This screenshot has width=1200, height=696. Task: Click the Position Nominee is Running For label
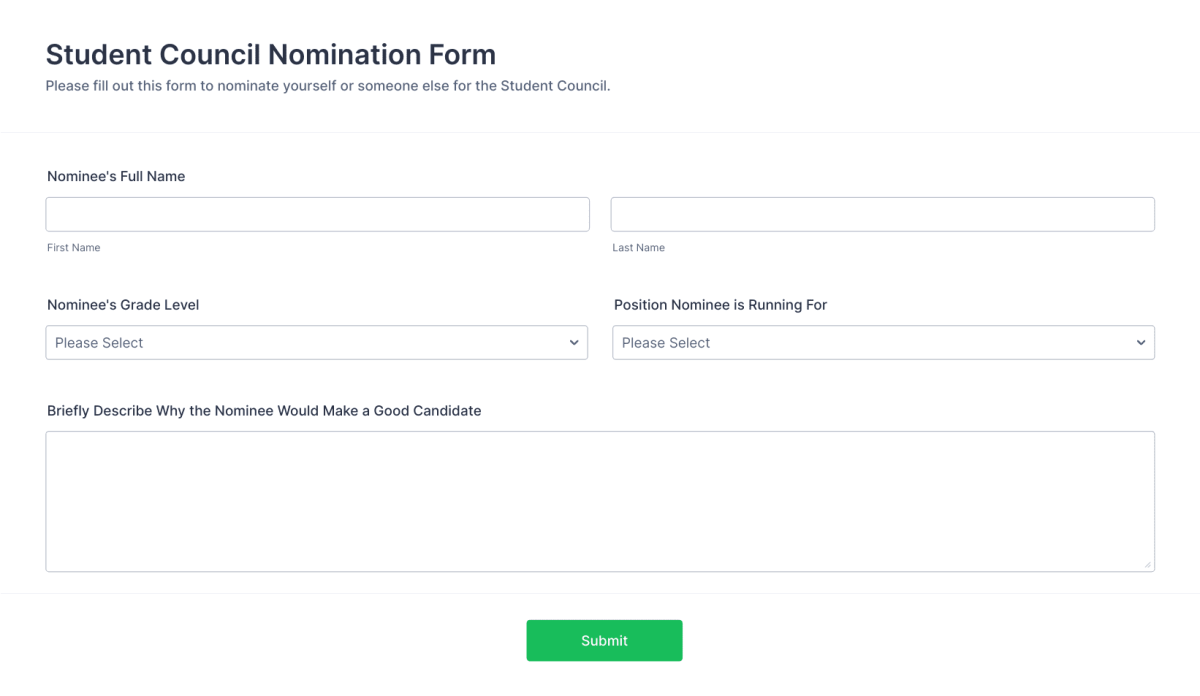click(720, 304)
